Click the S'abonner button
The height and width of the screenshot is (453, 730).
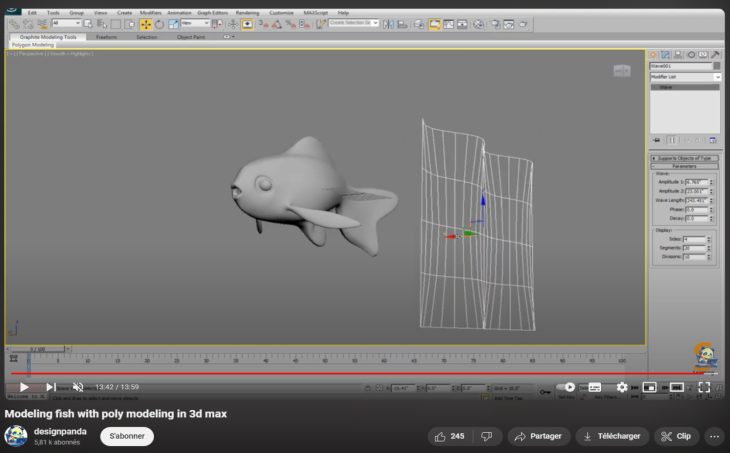pos(127,436)
